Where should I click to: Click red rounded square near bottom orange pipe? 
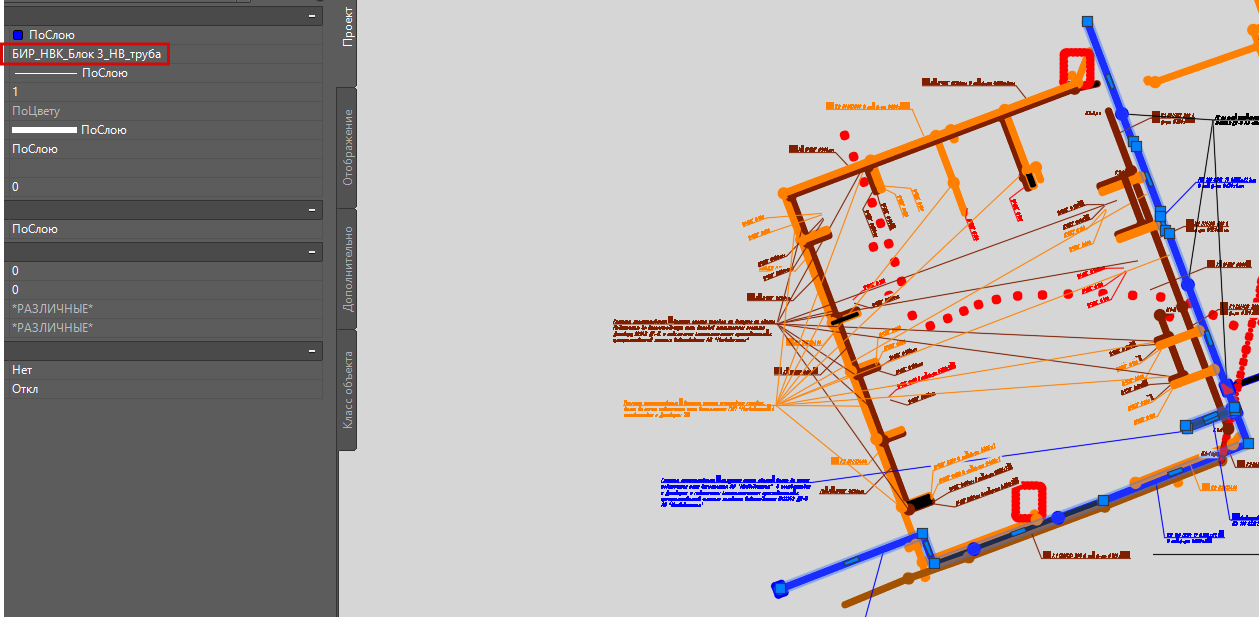tap(1028, 503)
